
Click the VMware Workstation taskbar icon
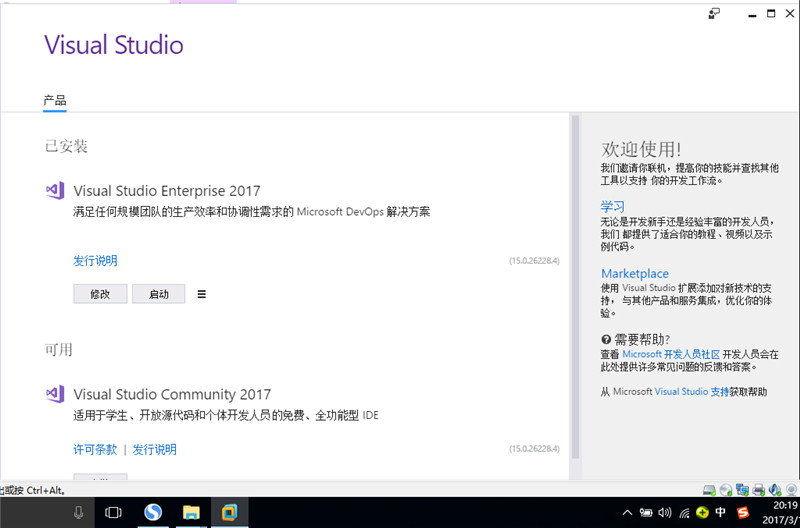[x=230, y=512]
